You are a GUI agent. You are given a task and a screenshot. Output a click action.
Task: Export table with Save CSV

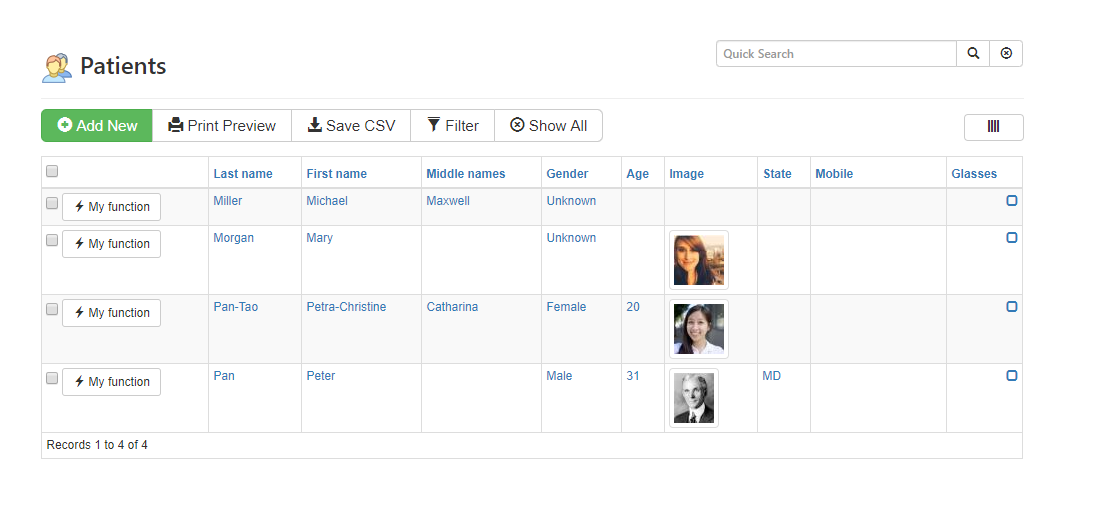[351, 126]
